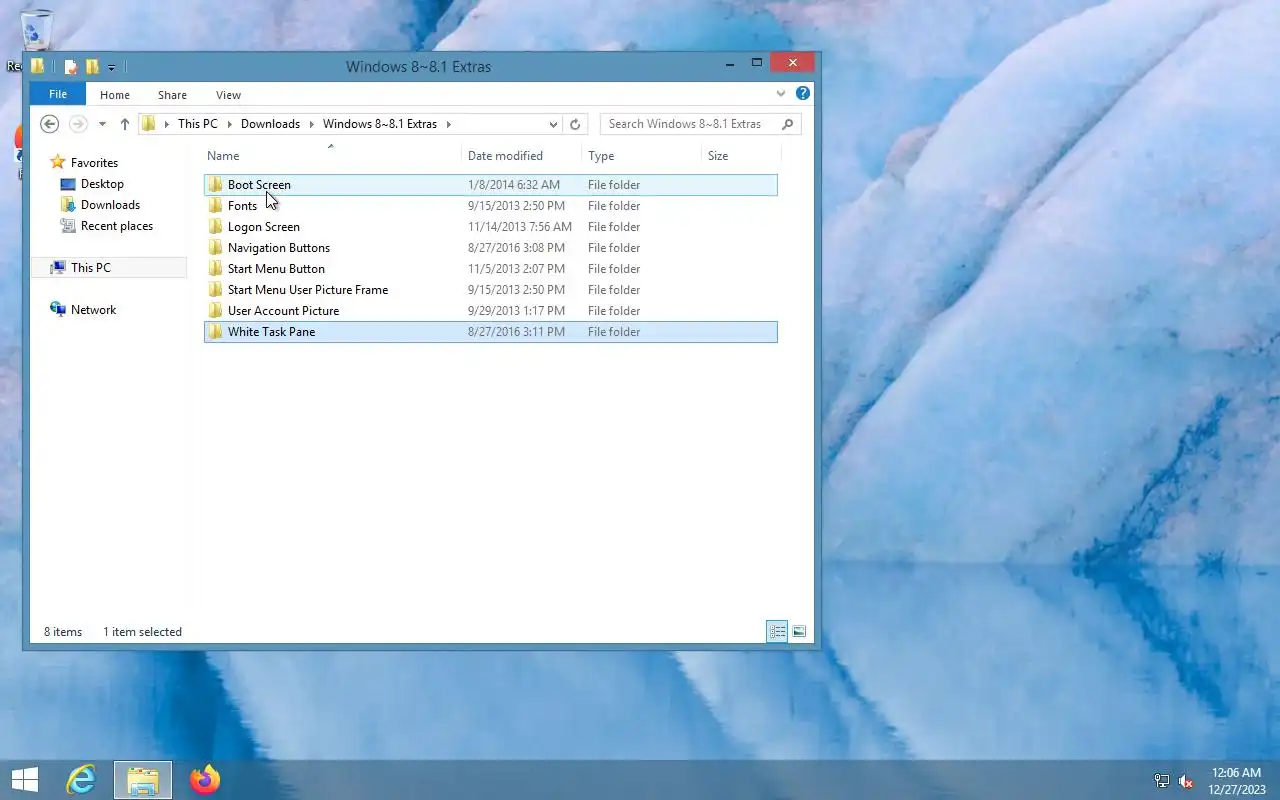Click the network icon in system tray
This screenshot has height=800, width=1280.
tap(1162, 781)
